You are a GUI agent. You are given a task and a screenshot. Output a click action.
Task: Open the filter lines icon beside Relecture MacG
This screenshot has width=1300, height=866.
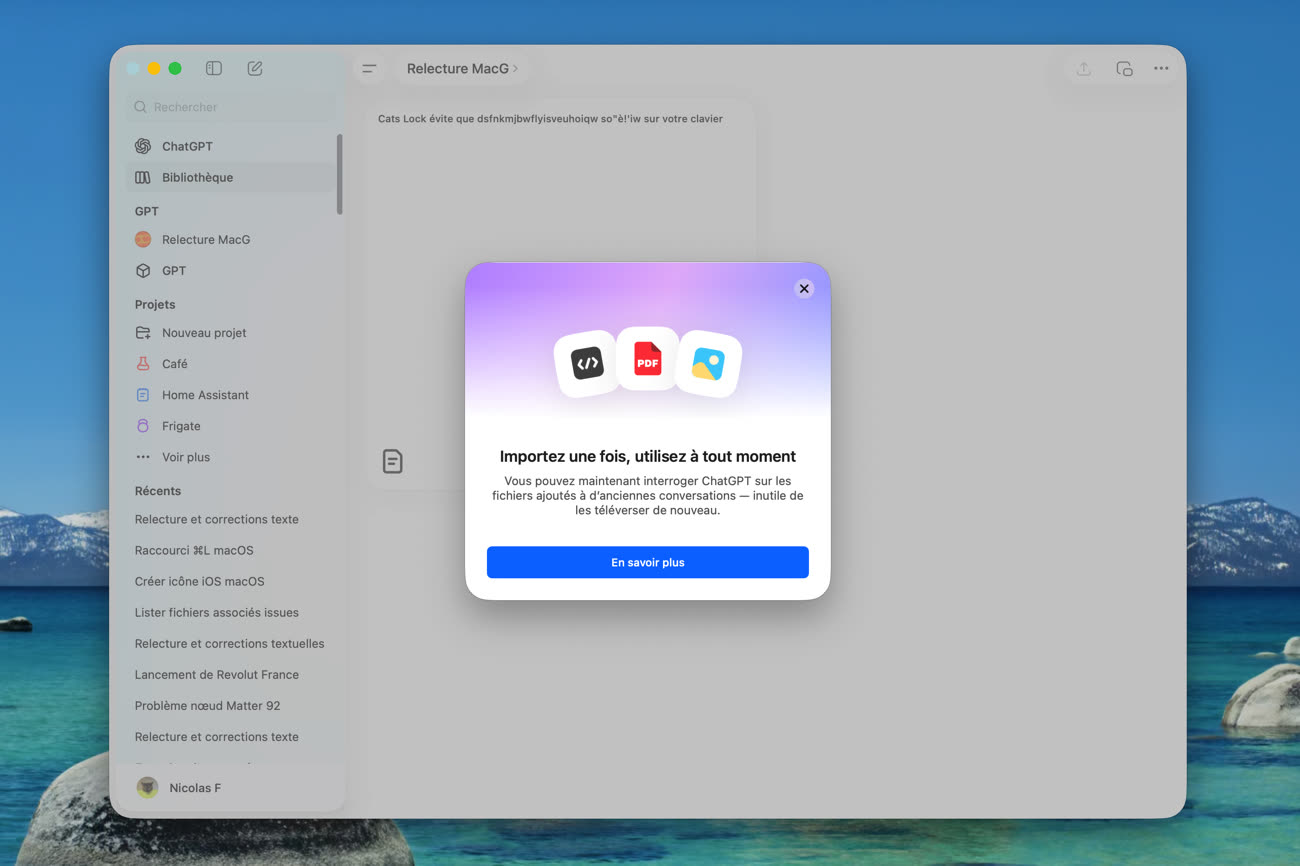click(x=369, y=69)
